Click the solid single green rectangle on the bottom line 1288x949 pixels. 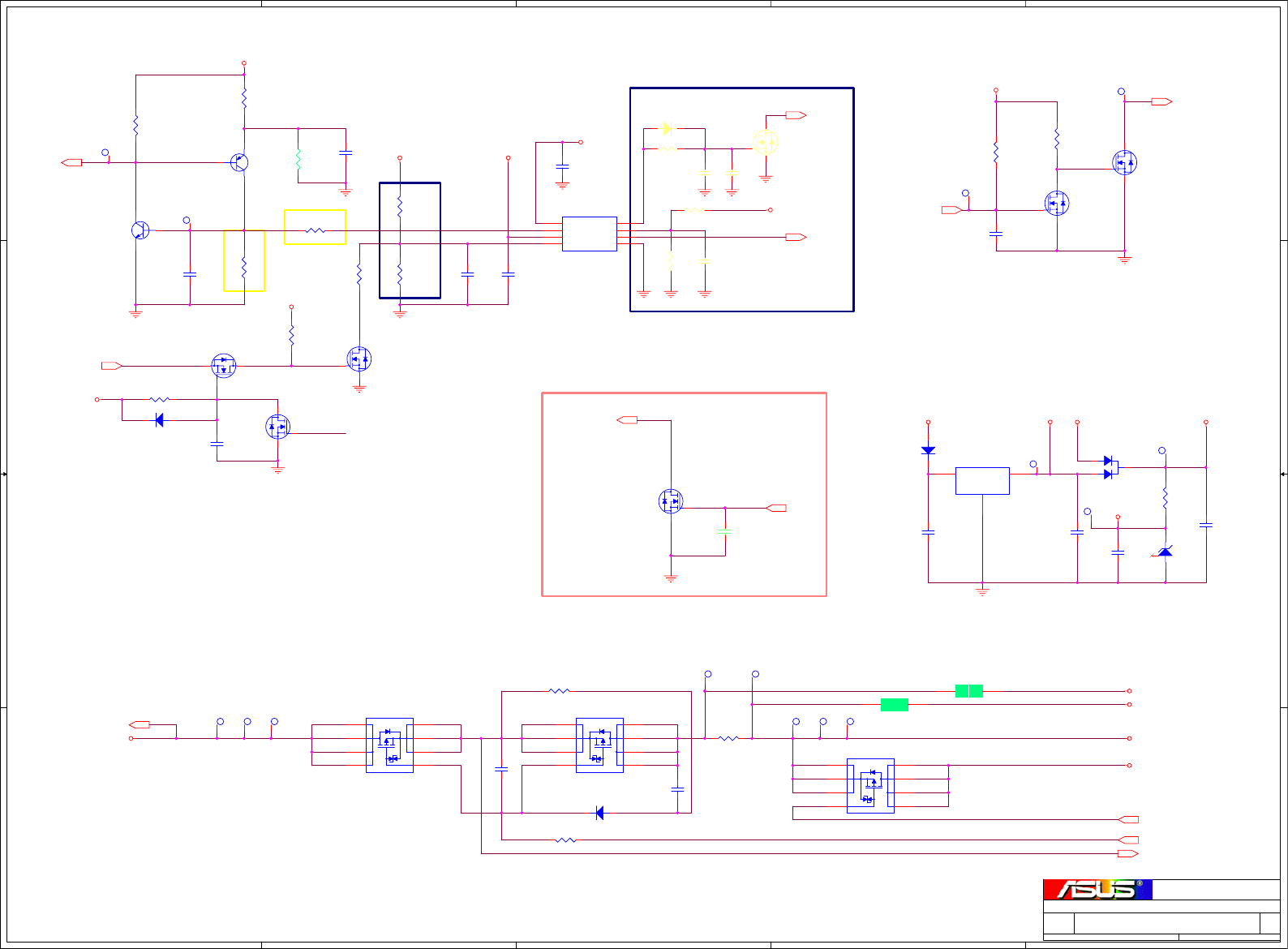coord(895,705)
